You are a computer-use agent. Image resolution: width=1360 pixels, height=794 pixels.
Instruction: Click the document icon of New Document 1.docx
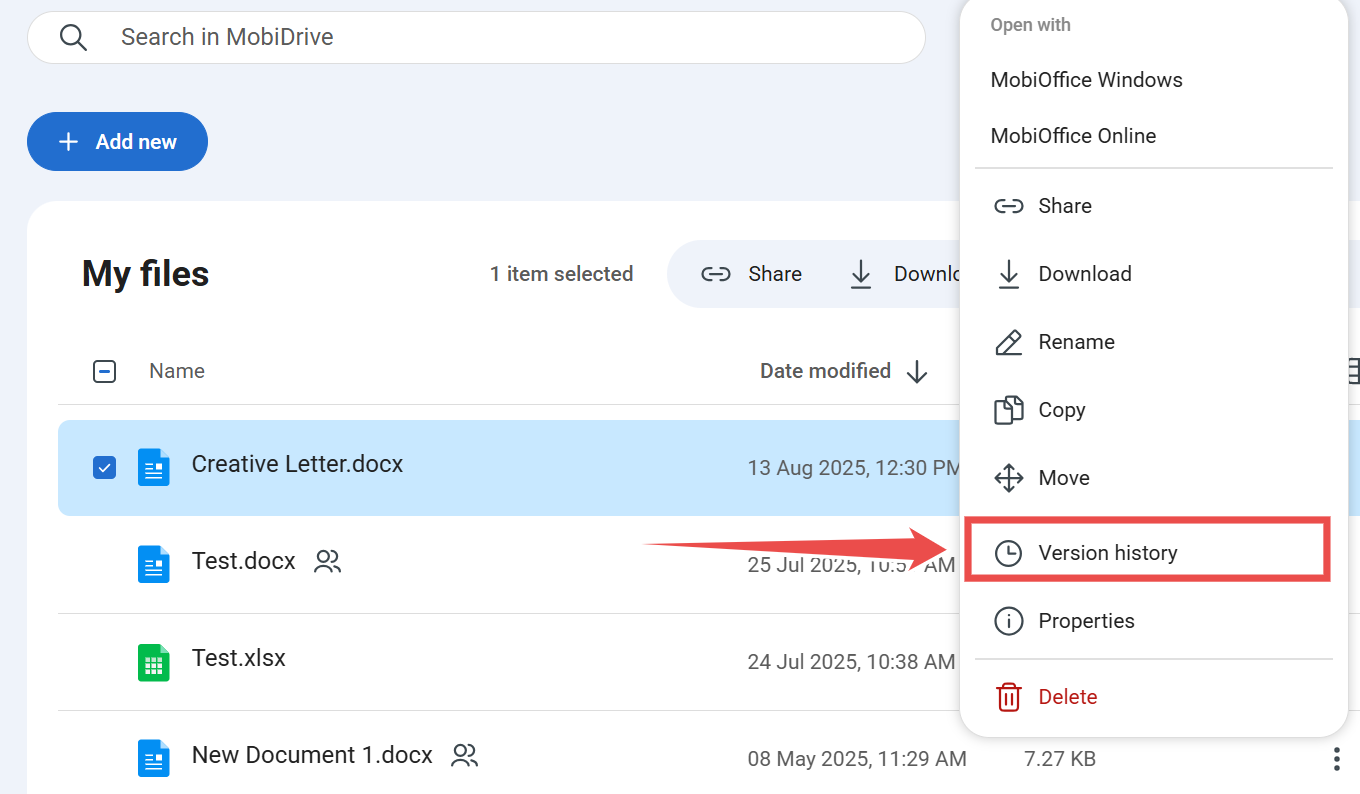click(153, 758)
